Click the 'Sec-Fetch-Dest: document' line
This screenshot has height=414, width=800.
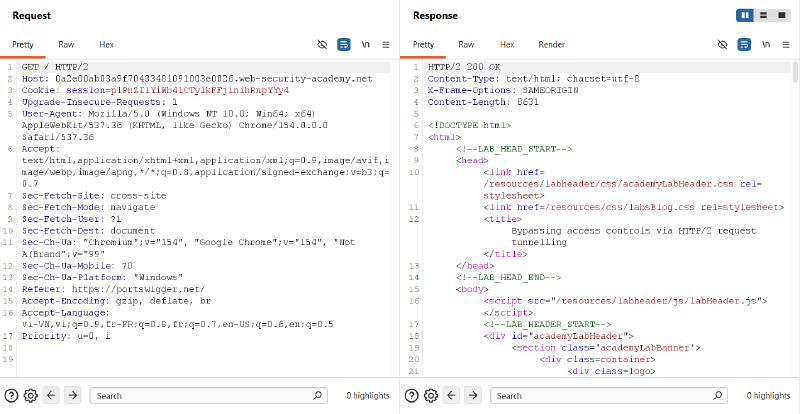[88, 231]
